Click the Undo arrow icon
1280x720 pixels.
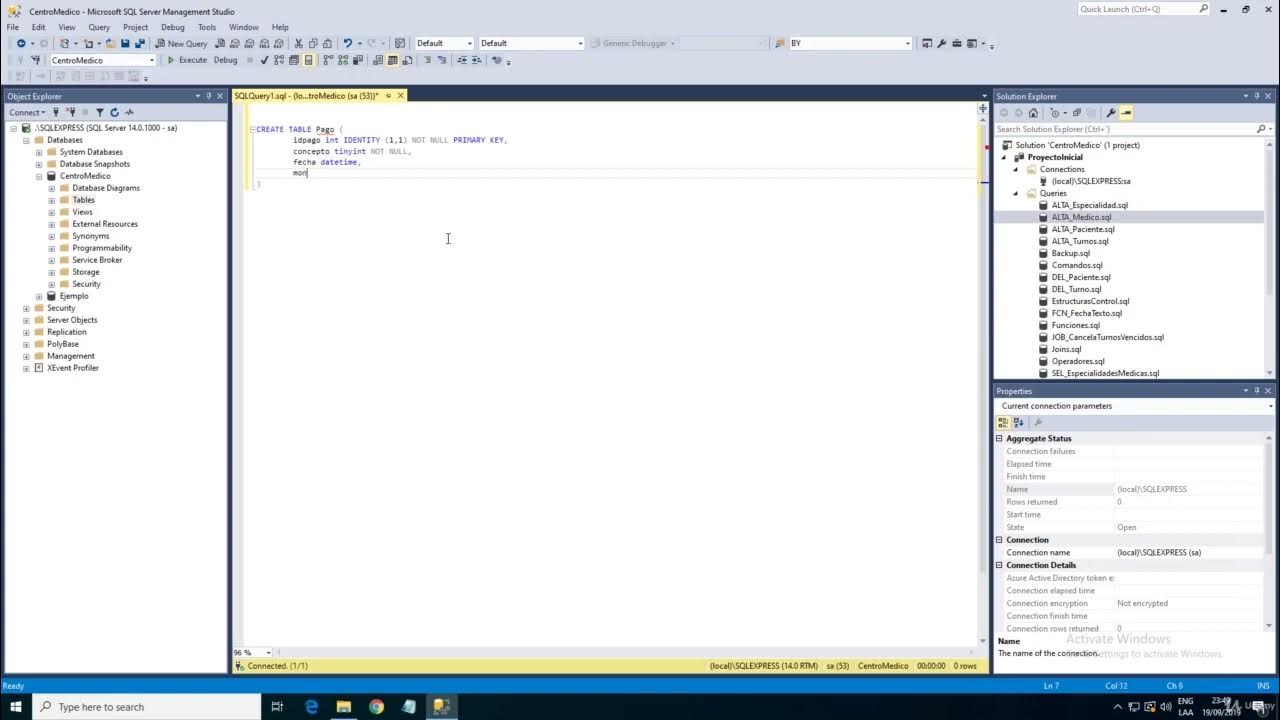[347, 44]
